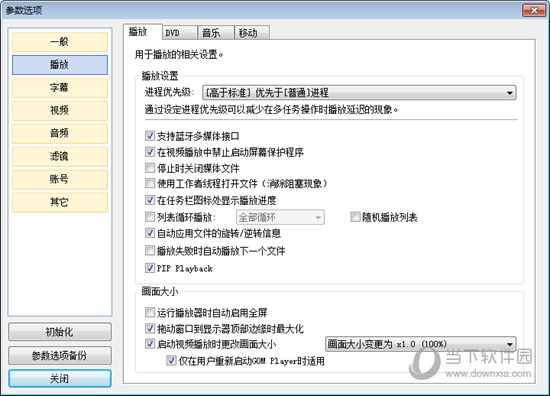Switch to the 播放 tab
550x396 pixels.
142,32
